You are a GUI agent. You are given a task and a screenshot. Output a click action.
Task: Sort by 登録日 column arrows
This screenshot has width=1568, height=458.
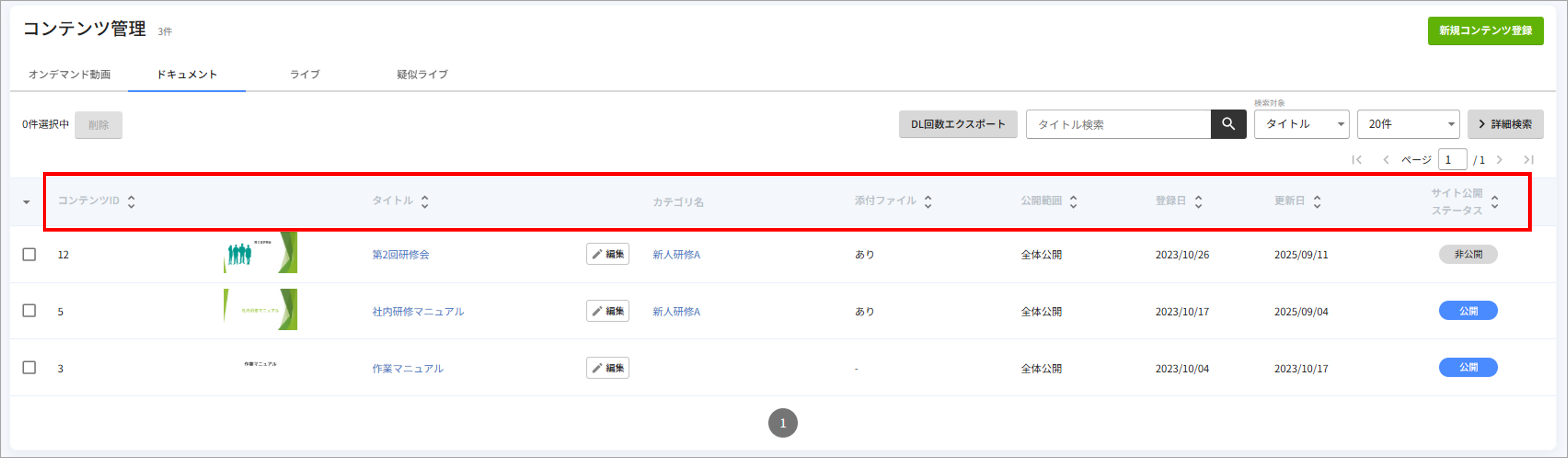pyautogui.click(x=1198, y=201)
